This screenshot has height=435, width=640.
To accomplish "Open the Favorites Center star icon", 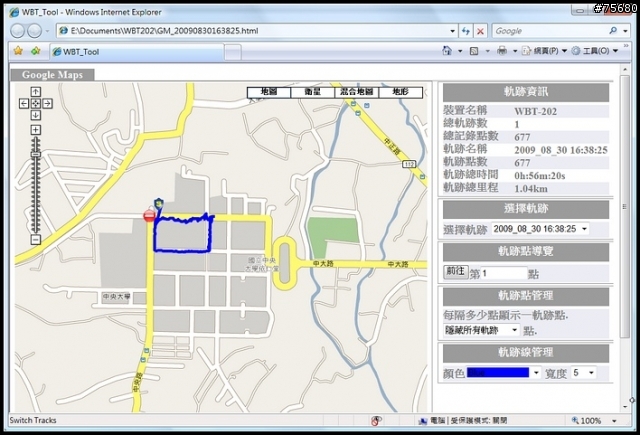I will (18, 51).
